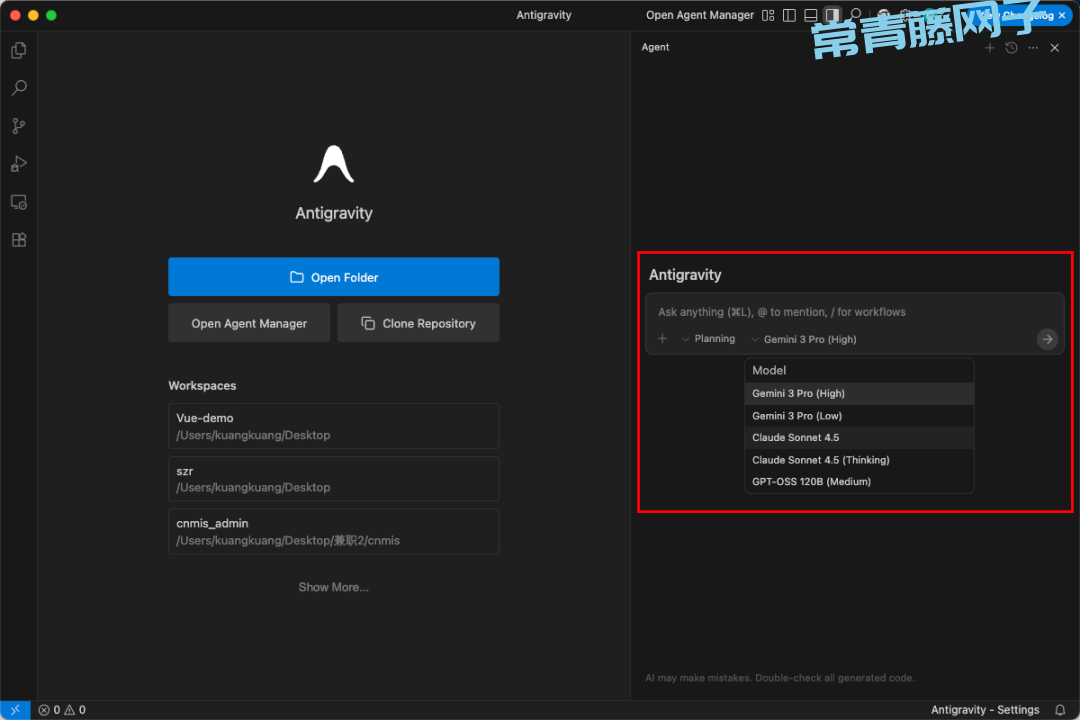1080x720 pixels.
Task: Open the agent panel more actions menu
Action: click(1033, 48)
